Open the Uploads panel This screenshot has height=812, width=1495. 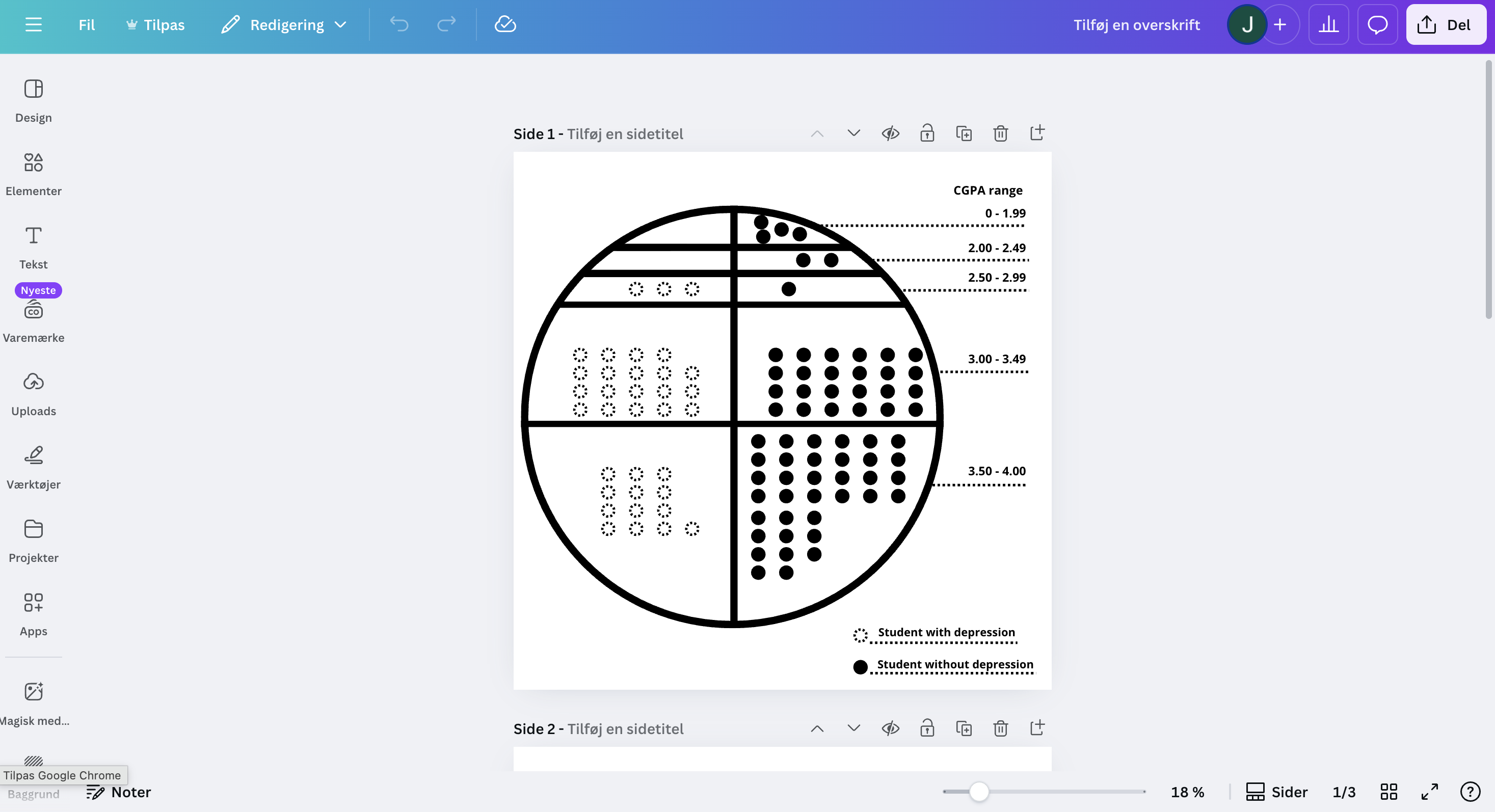click(x=33, y=392)
